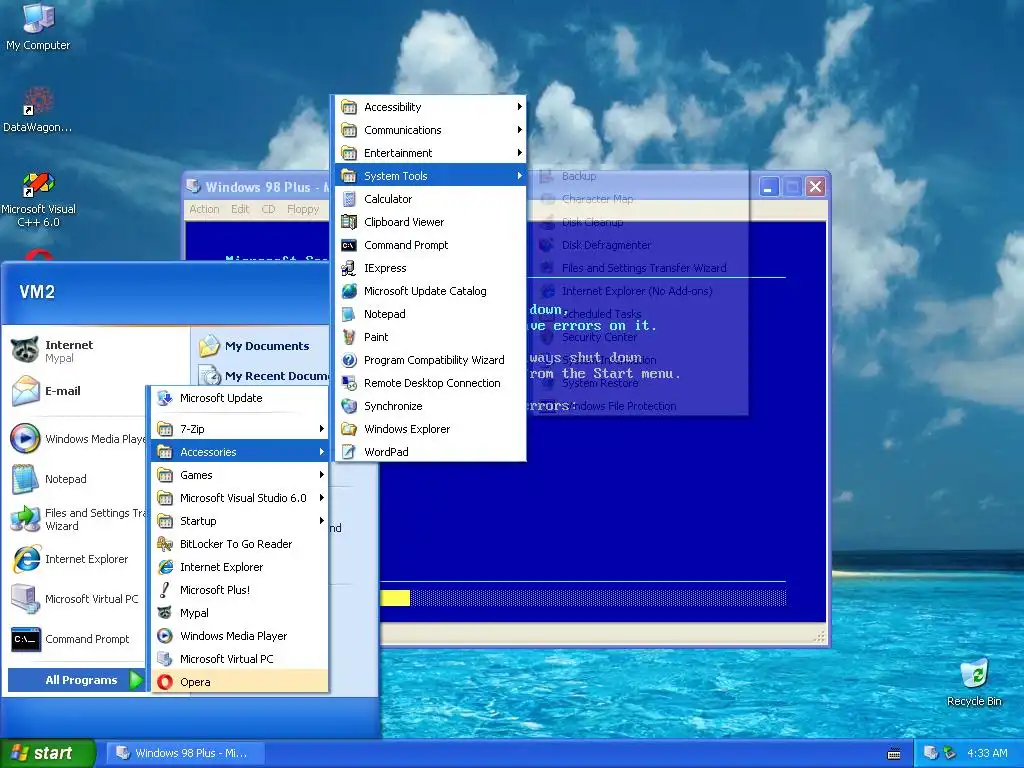The width and height of the screenshot is (1024, 768).
Task: Open My Recent Documents in start menu
Action: 263,376
